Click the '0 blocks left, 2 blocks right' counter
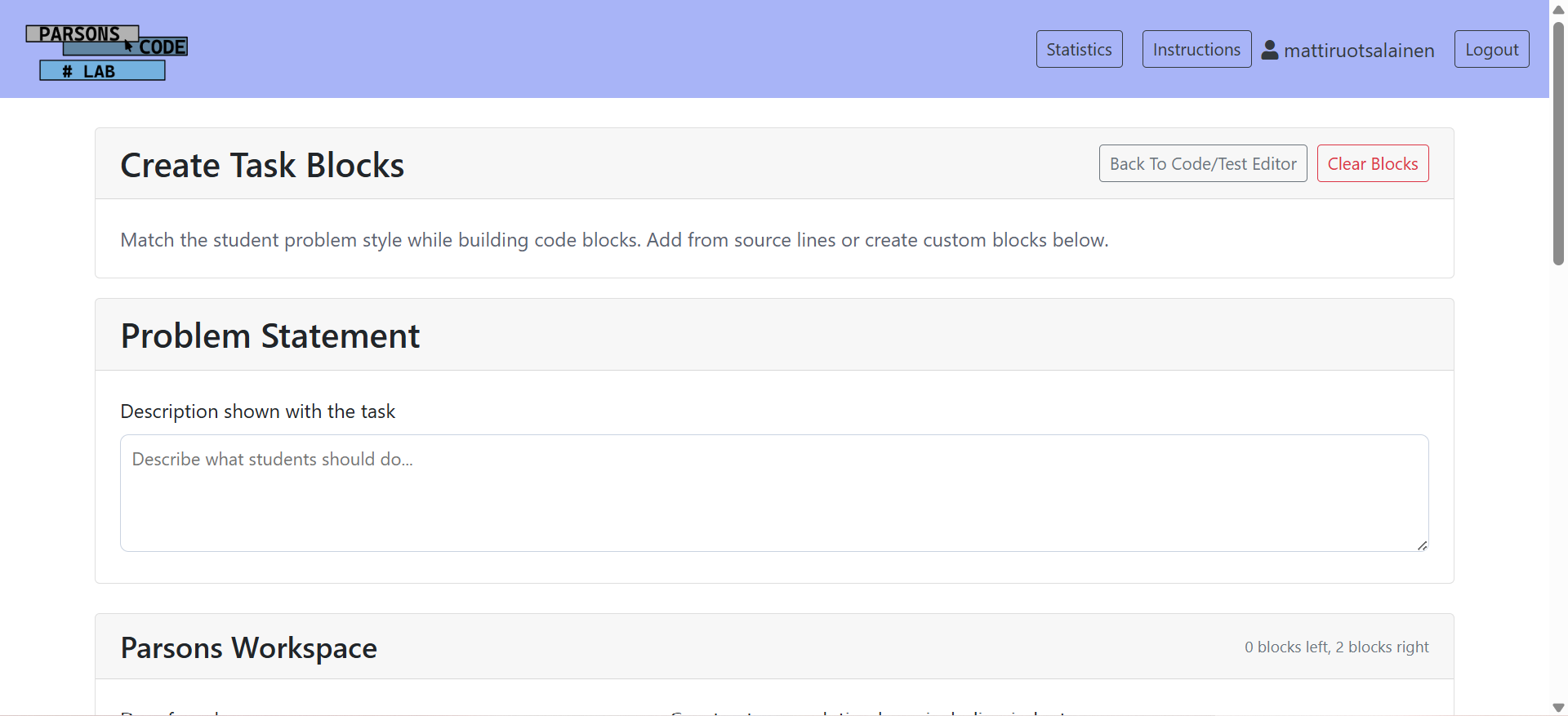 (1336, 647)
